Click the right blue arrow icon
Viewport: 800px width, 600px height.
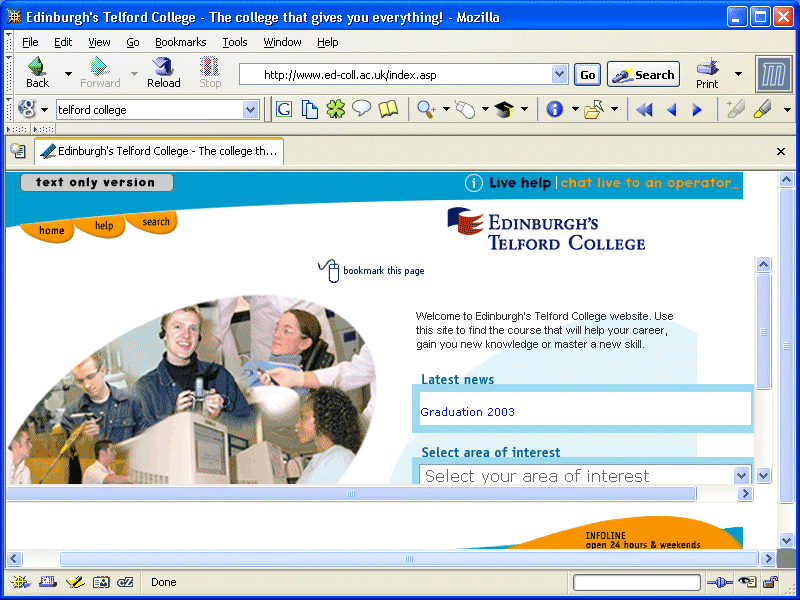(x=696, y=109)
